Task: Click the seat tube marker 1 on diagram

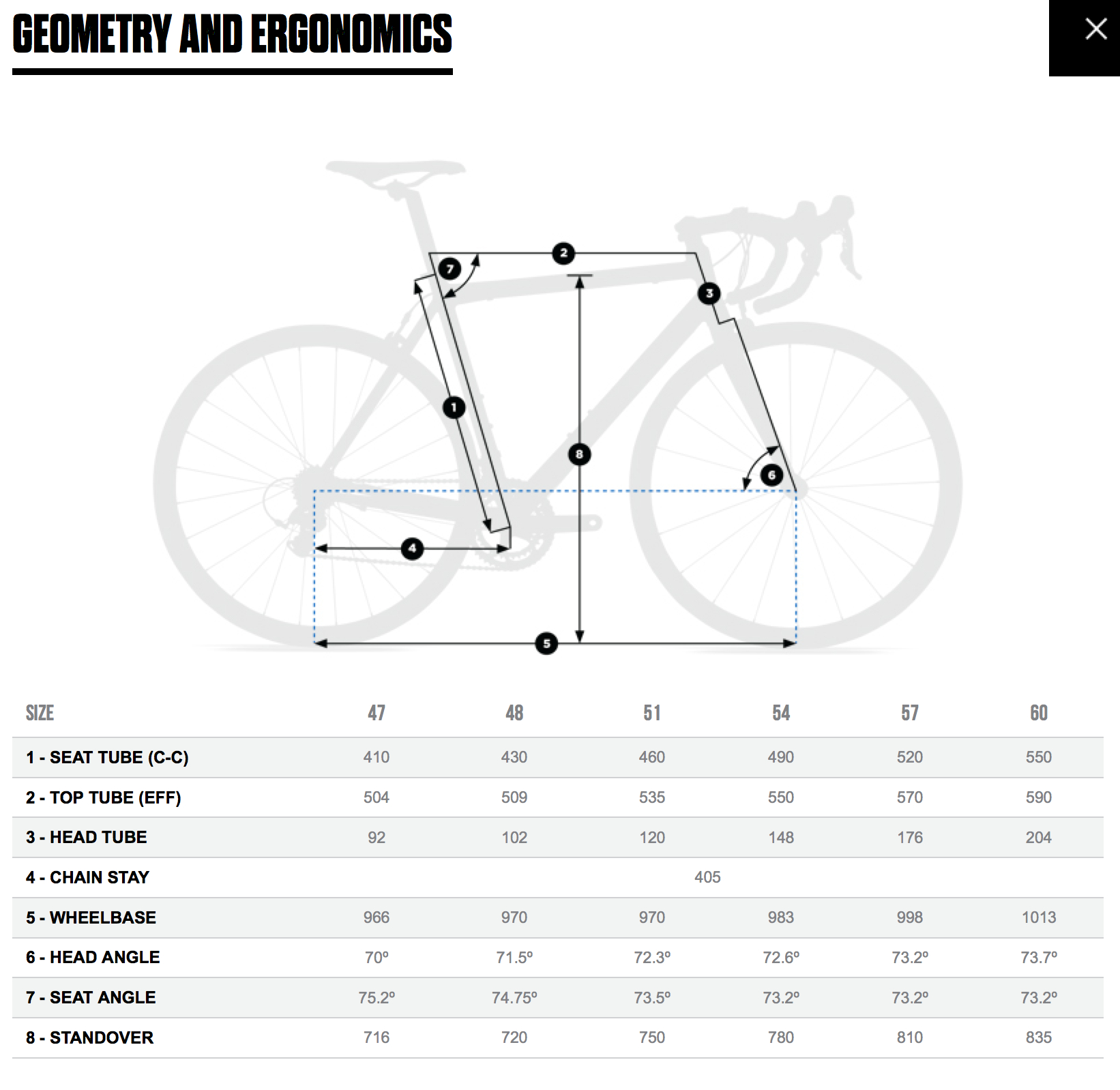Action: click(x=454, y=408)
